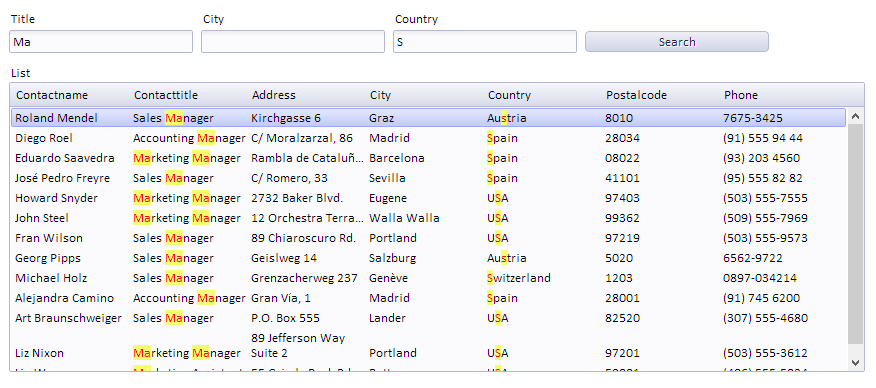Select the Roland Mendel row
Image resolution: width=876 pixels, height=388 pixels.
click(x=428, y=118)
